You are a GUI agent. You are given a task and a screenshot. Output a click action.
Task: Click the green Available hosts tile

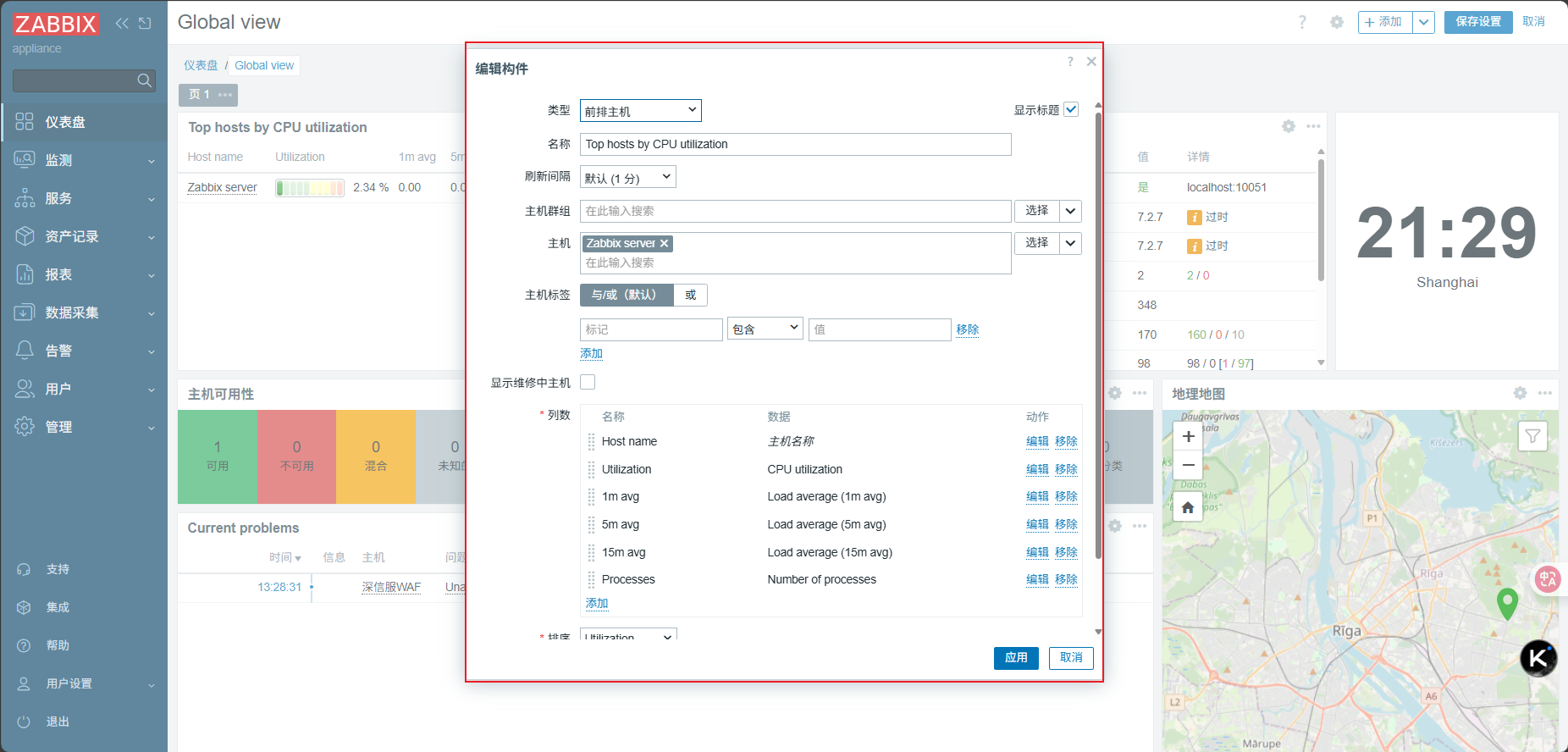point(218,456)
